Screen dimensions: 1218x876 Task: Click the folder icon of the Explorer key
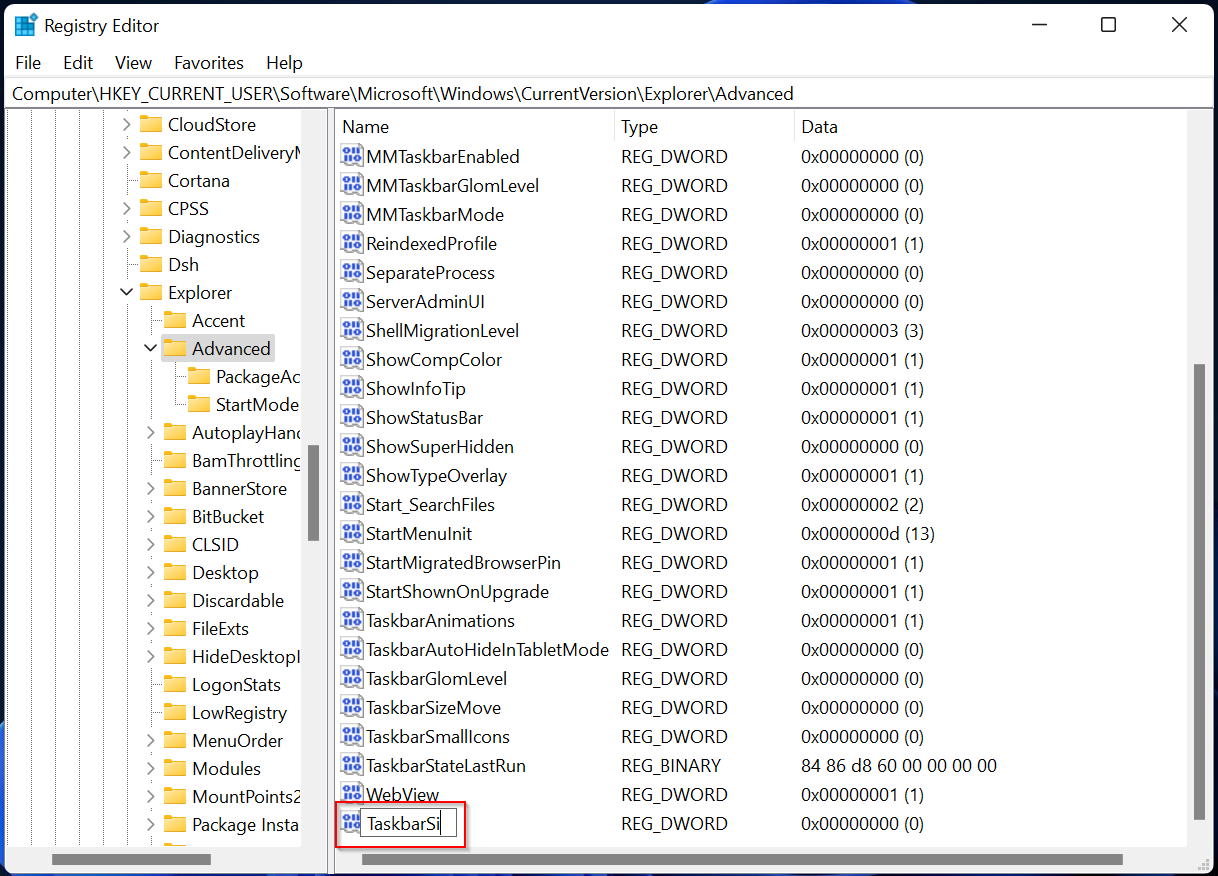(151, 292)
